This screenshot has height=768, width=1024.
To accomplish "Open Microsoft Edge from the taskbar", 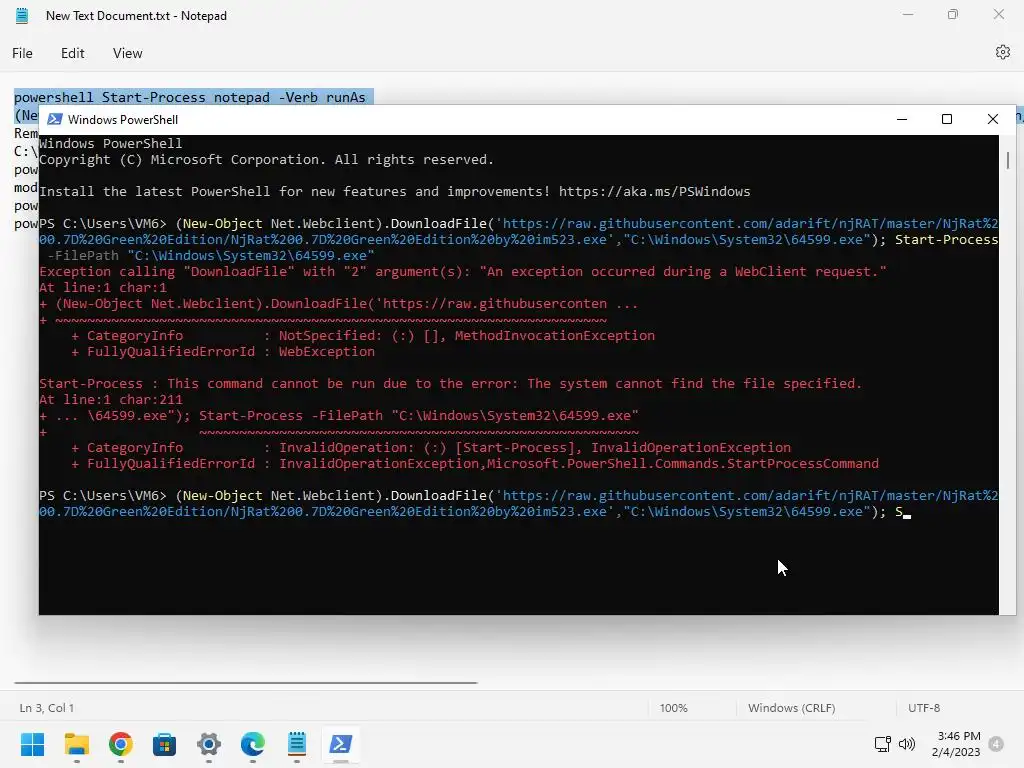I will coord(253,744).
